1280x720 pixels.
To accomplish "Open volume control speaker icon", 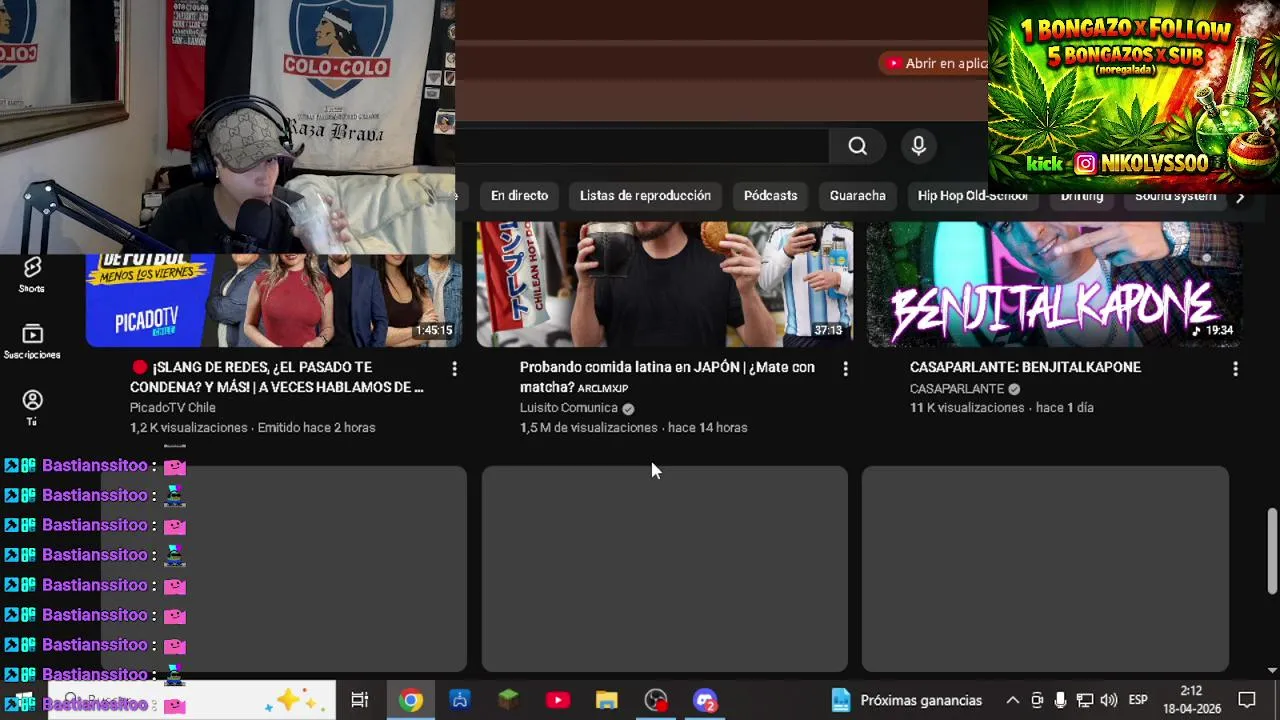I will [1108, 700].
